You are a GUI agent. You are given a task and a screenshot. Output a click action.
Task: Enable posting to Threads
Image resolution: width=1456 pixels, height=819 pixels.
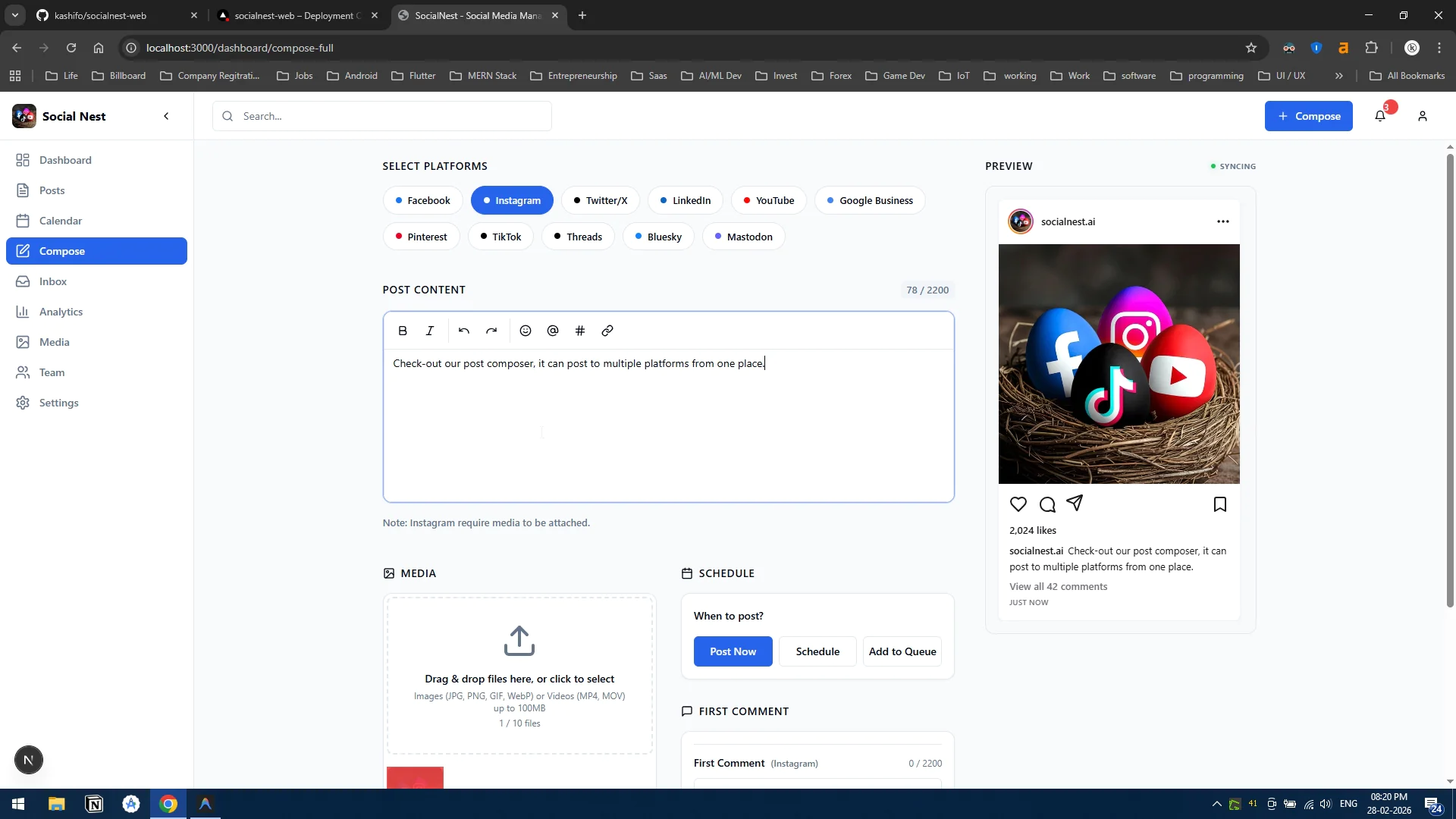(578, 236)
